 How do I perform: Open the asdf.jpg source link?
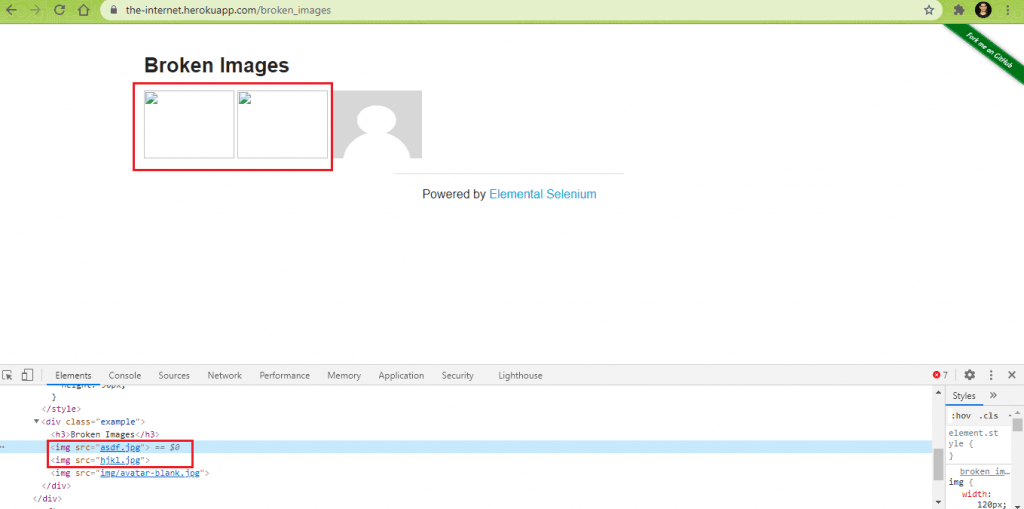[x=121, y=448]
